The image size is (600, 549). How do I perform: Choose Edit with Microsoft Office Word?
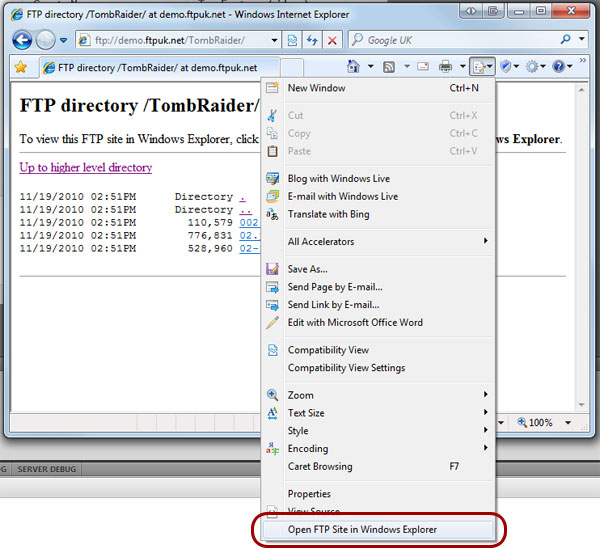coord(379,323)
